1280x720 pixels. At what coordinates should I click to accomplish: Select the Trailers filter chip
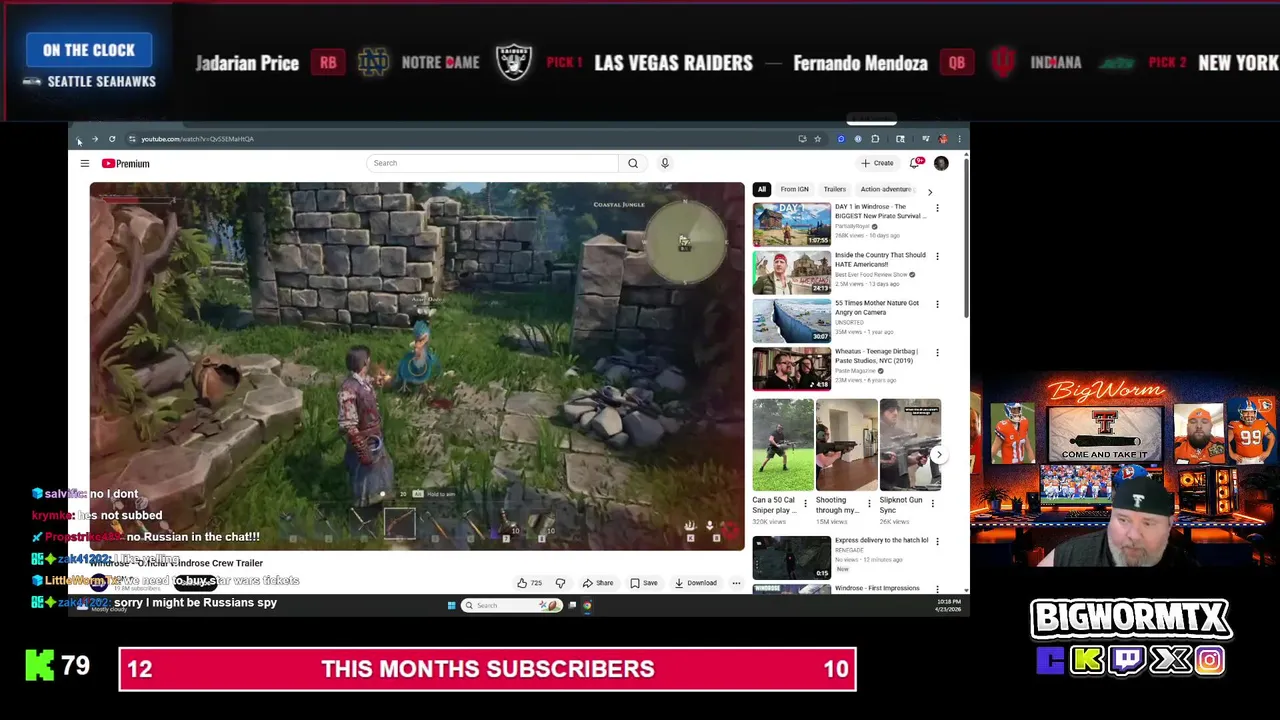click(x=835, y=189)
